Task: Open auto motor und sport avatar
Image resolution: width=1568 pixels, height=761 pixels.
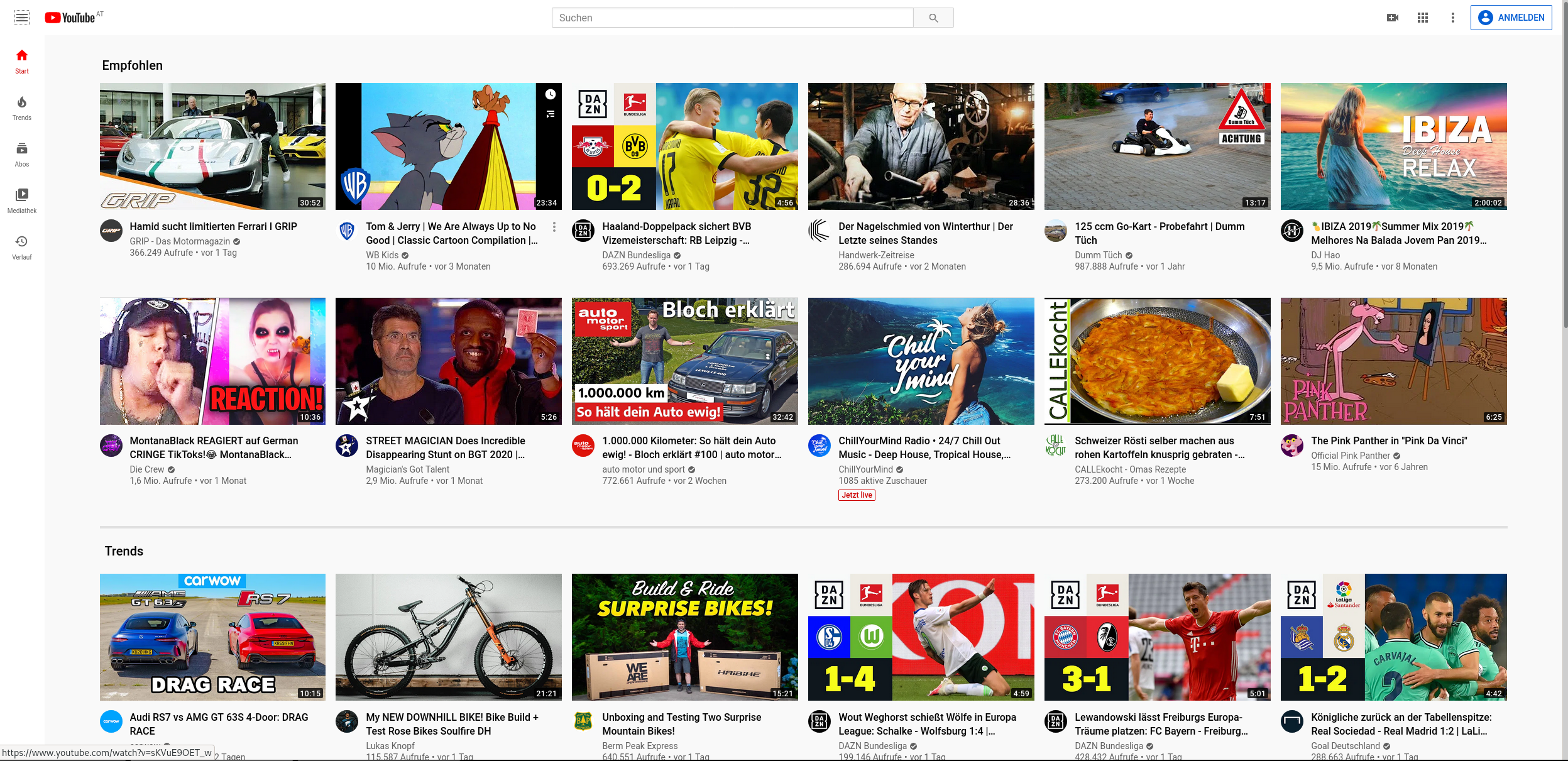Action: pyautogui.click(x=583, y=446)
